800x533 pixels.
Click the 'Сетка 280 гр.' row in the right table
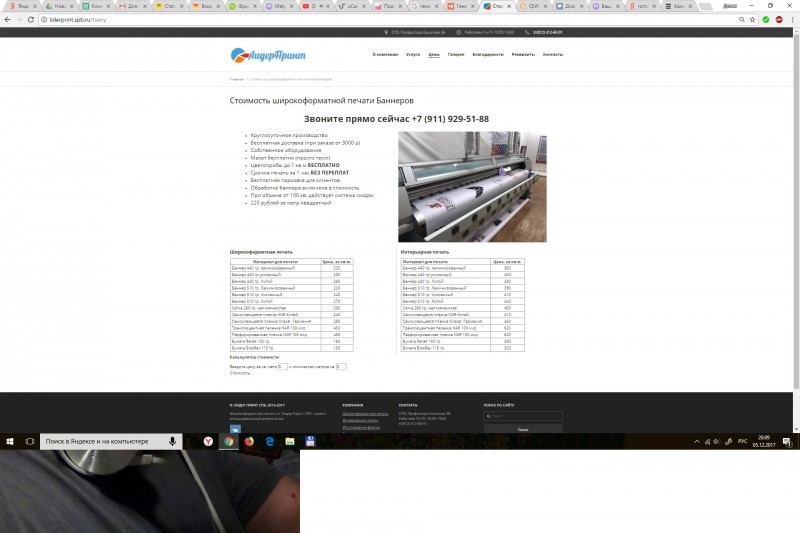[x=462, y=308]
